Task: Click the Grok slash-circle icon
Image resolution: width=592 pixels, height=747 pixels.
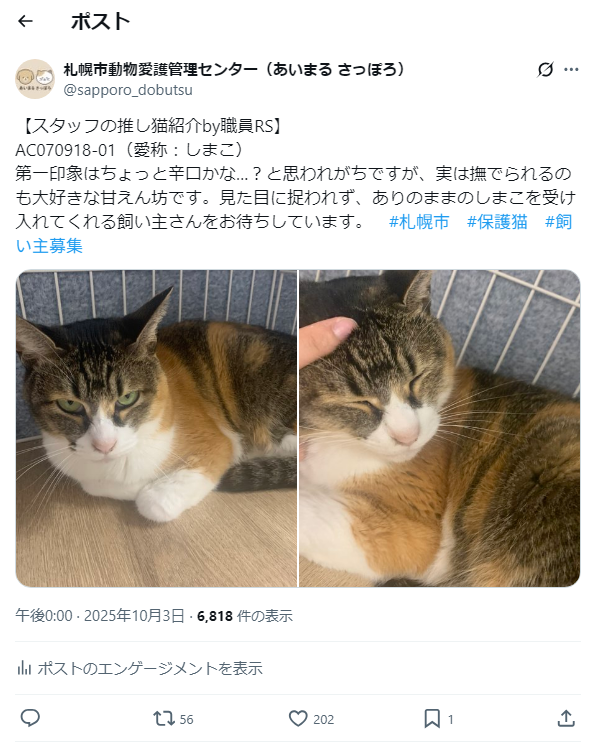Action: [x=545, y=70]
